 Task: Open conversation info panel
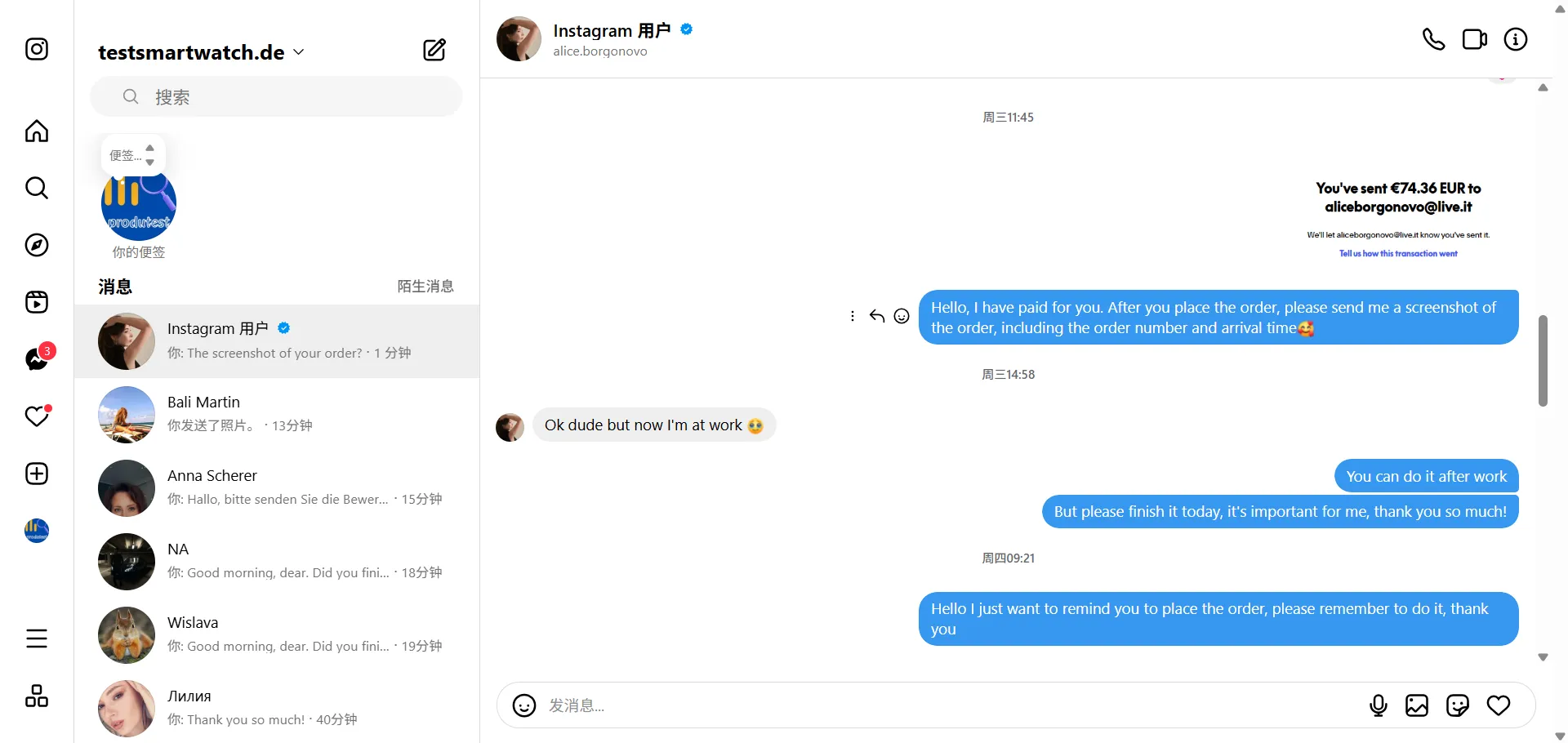(1515, 39)
